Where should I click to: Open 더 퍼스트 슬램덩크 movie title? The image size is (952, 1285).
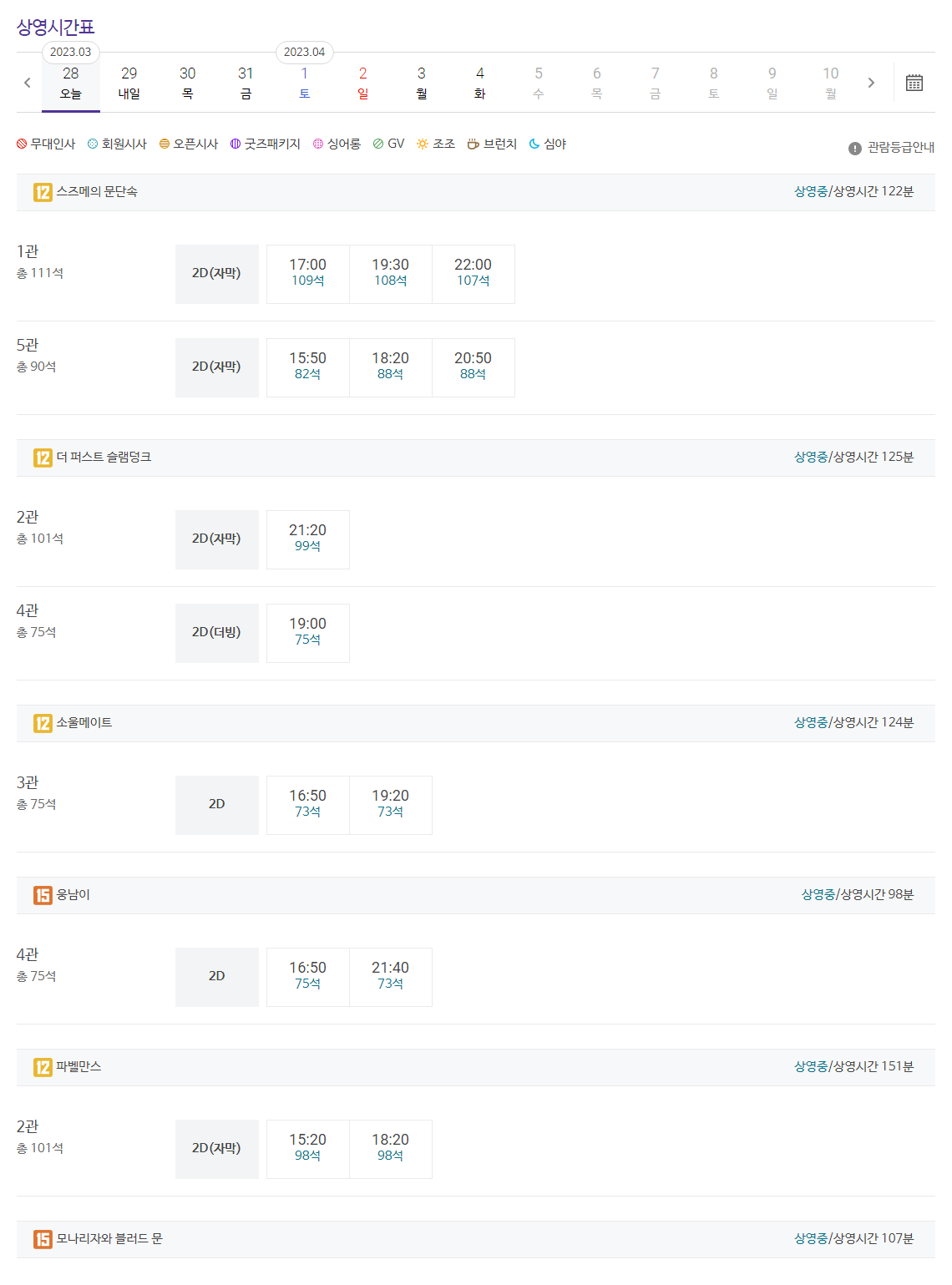click(x=104, y=458)
